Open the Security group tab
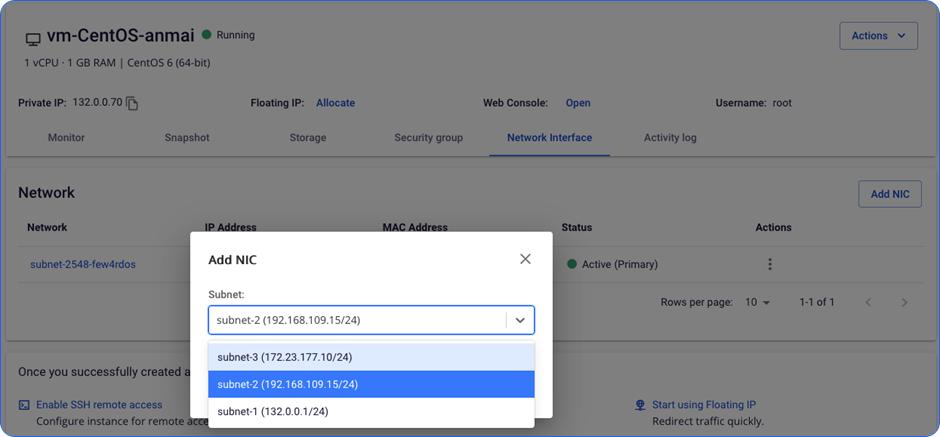The width and height of the screenshot is (940, 437). (428, 138)
